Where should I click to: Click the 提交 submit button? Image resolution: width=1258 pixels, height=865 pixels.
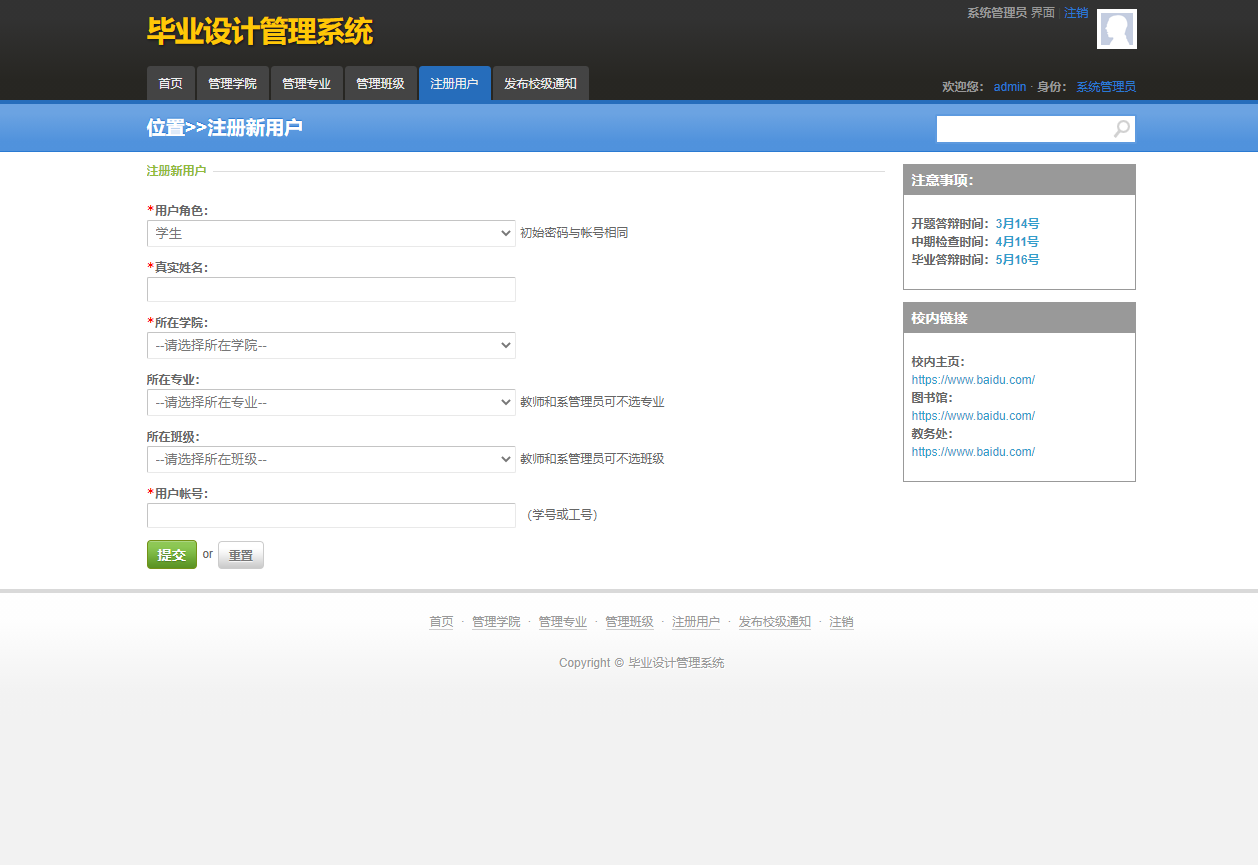171,554
